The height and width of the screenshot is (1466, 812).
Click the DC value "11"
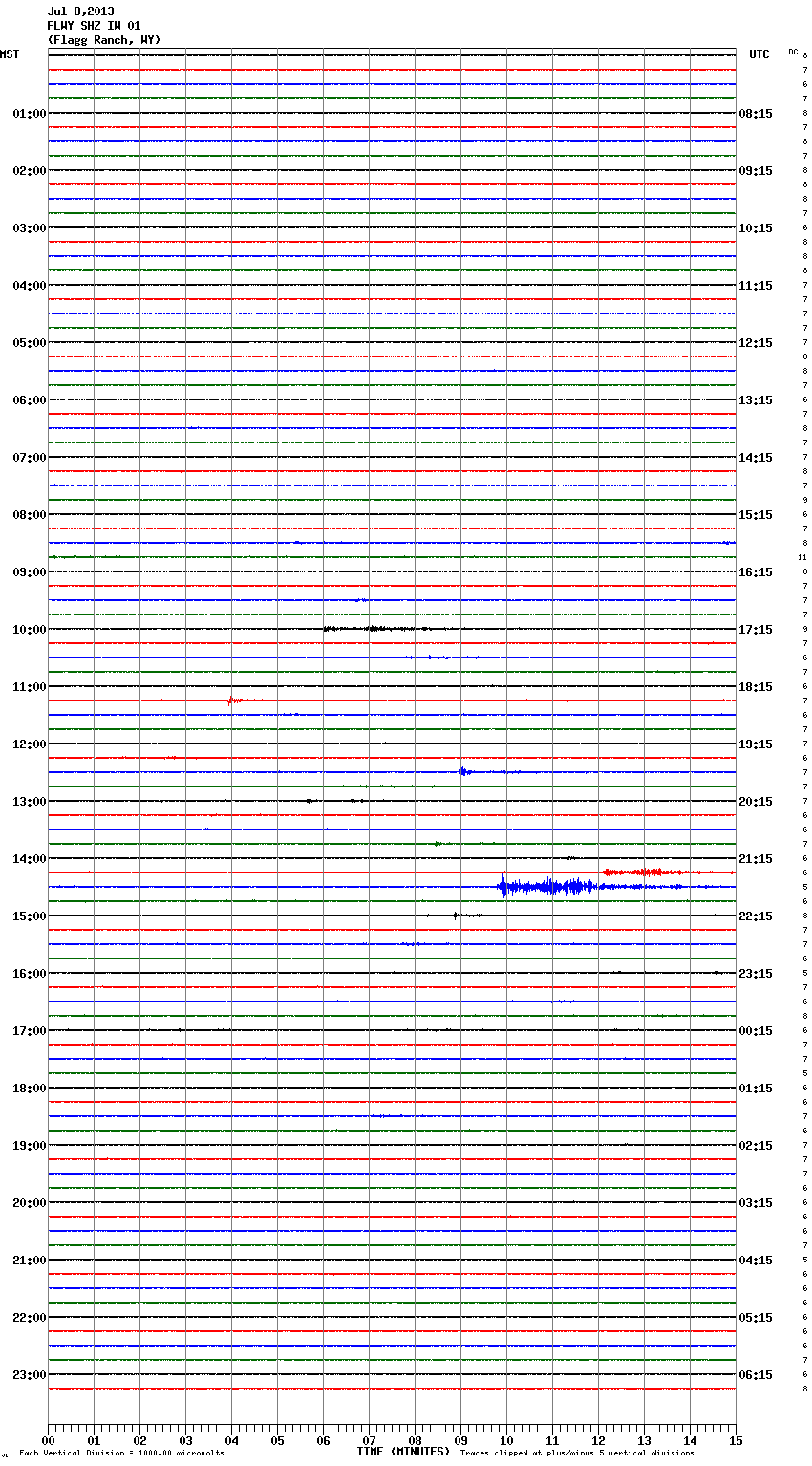tap(802, 557)
